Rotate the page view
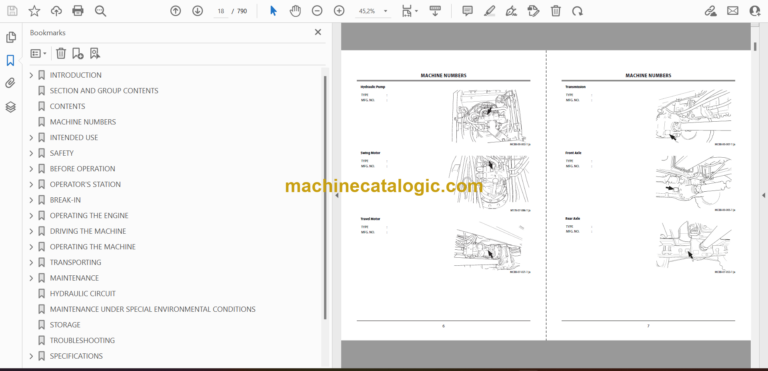Image resolution: width=768 pixels, height=371 pixels. click(577, 11)
